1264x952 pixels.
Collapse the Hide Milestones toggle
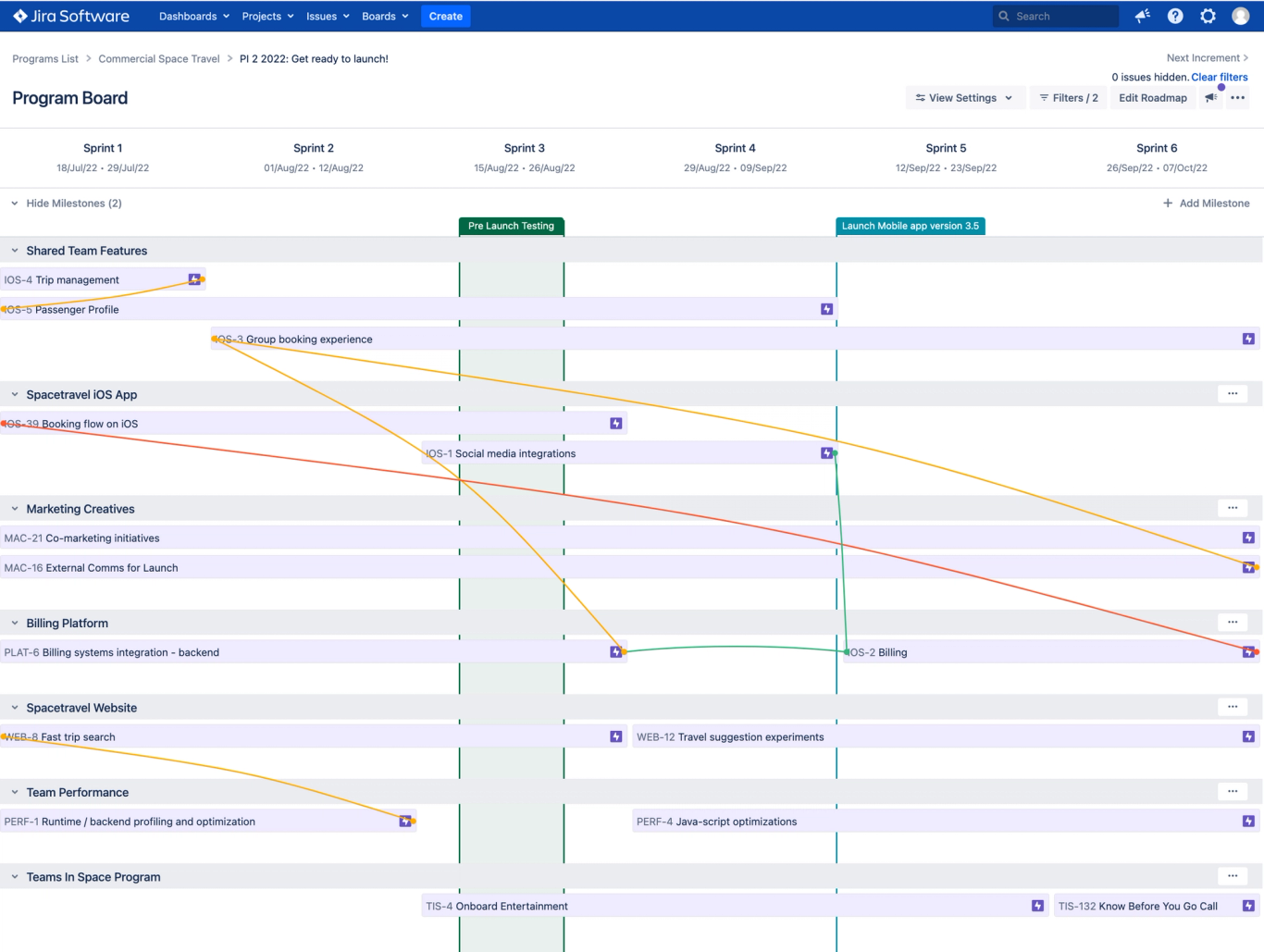tap(66, 203)
